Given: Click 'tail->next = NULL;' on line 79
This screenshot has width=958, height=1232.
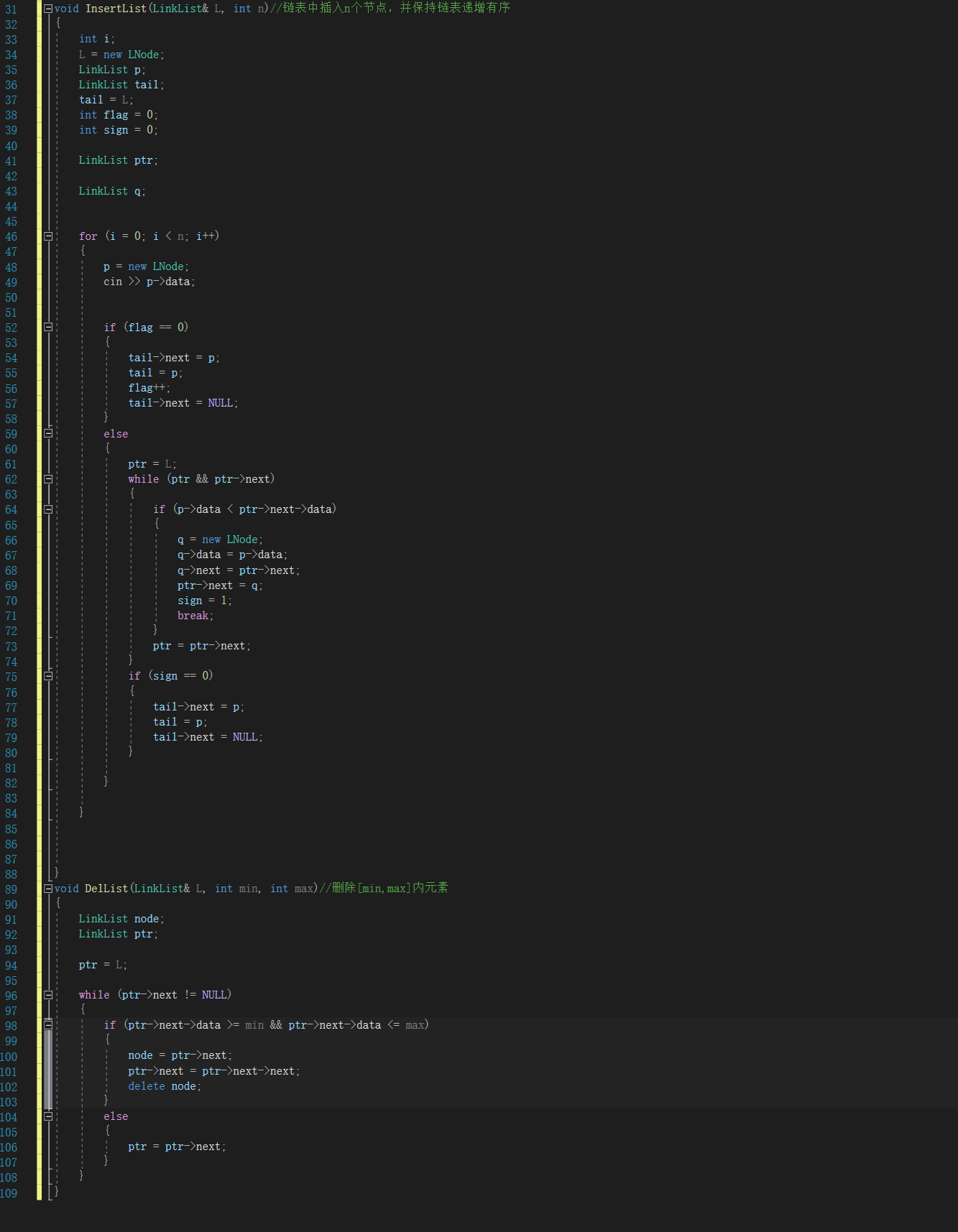Looking at the screenshot, I should pos(208,737).
